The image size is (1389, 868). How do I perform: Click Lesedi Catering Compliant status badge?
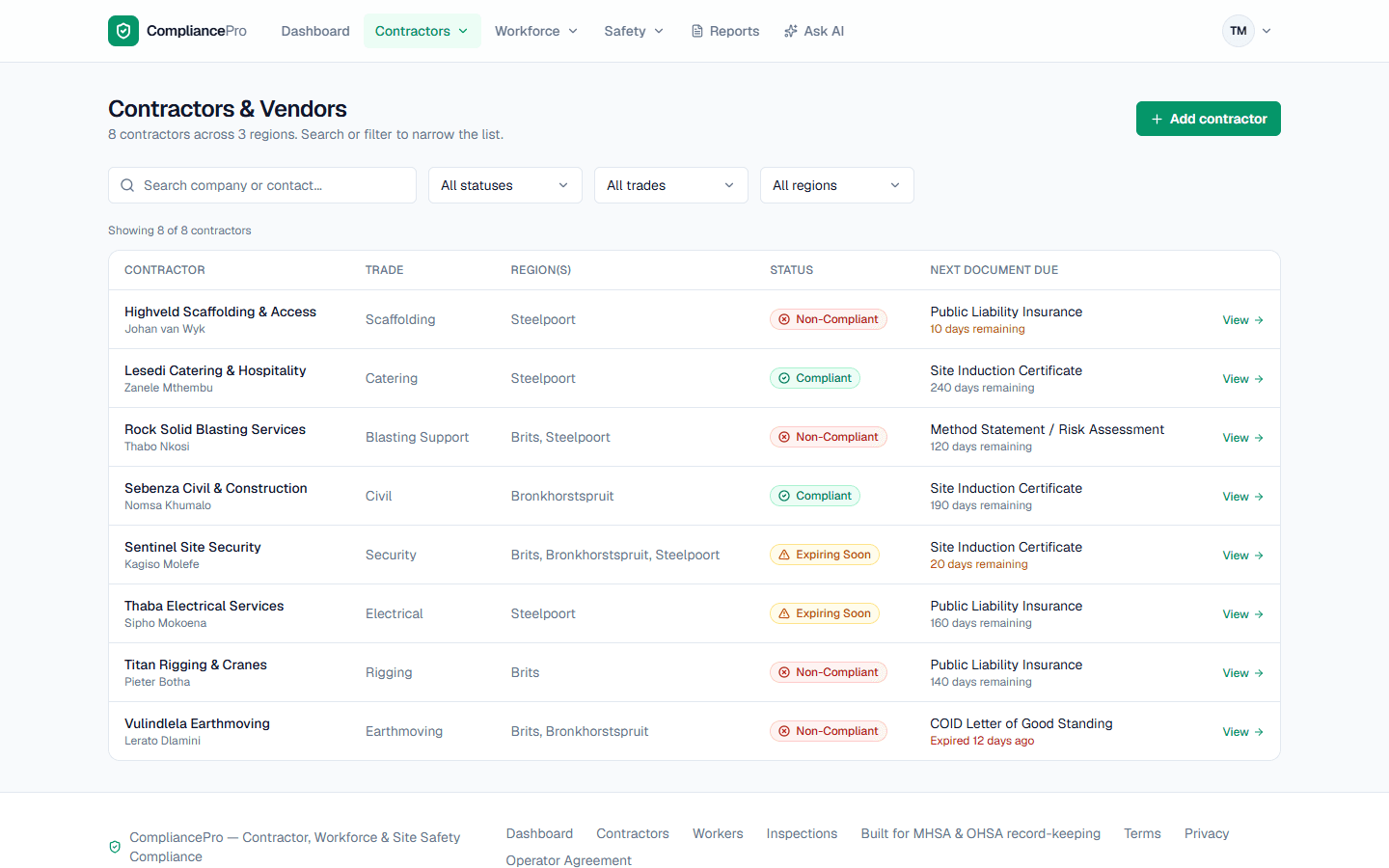pos(815,378)
